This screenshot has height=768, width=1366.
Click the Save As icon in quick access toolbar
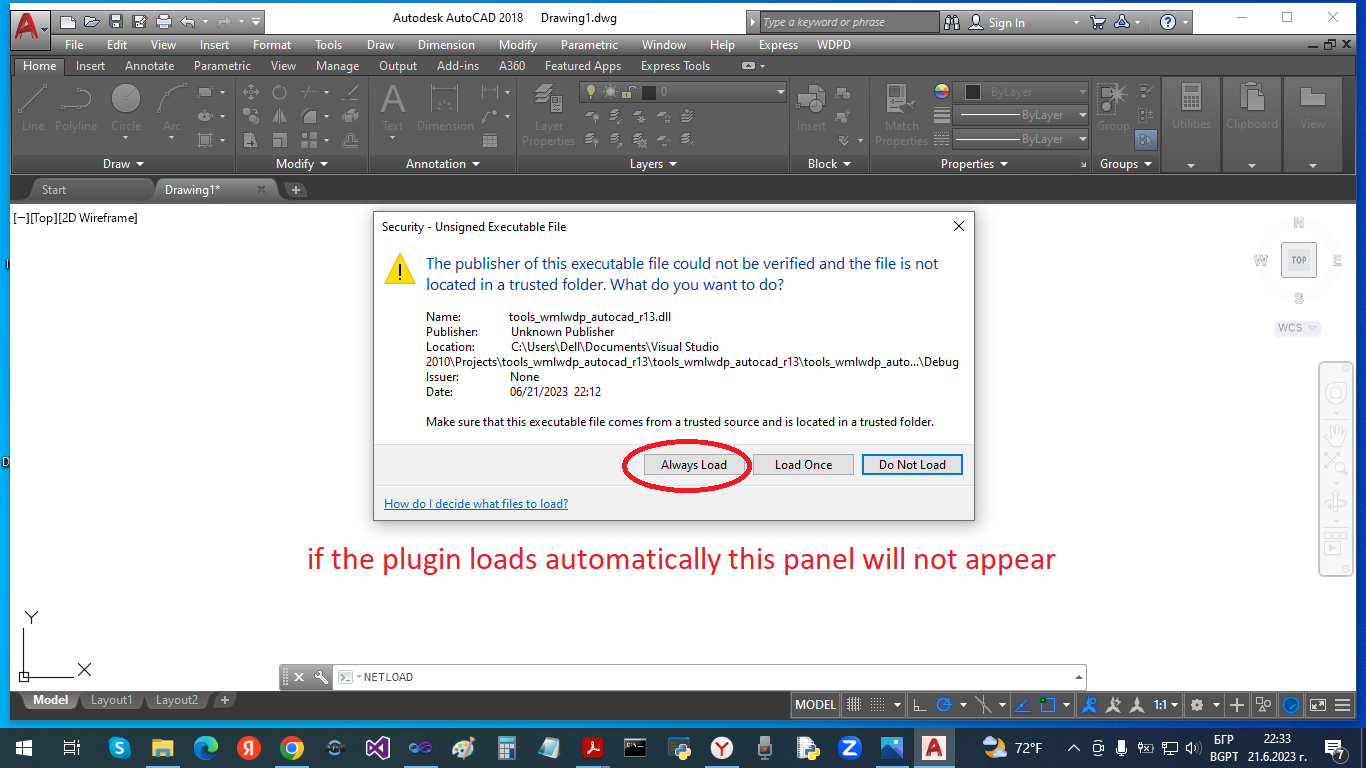pos(140,22)
